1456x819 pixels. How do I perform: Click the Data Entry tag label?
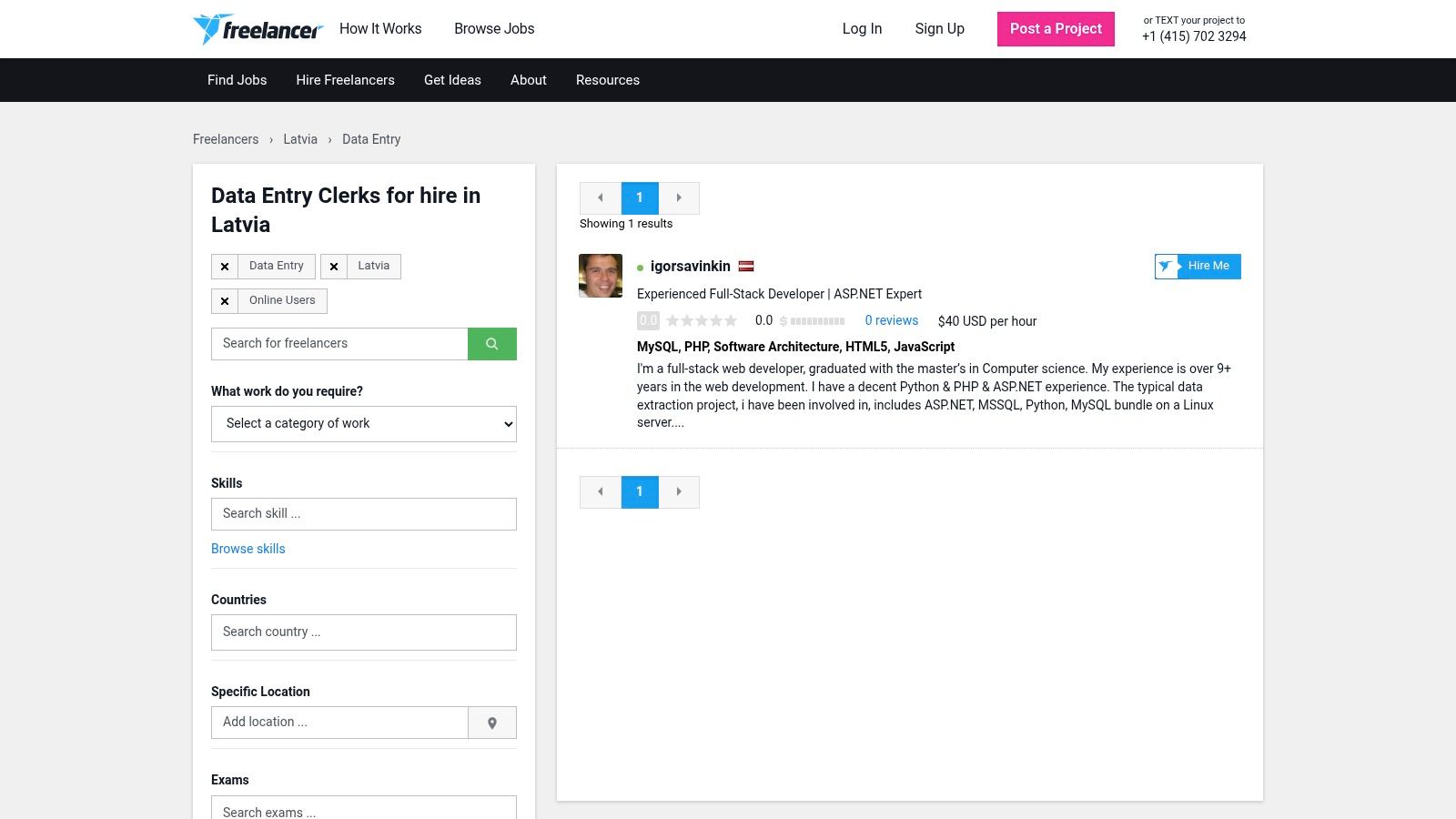[277, 267]
